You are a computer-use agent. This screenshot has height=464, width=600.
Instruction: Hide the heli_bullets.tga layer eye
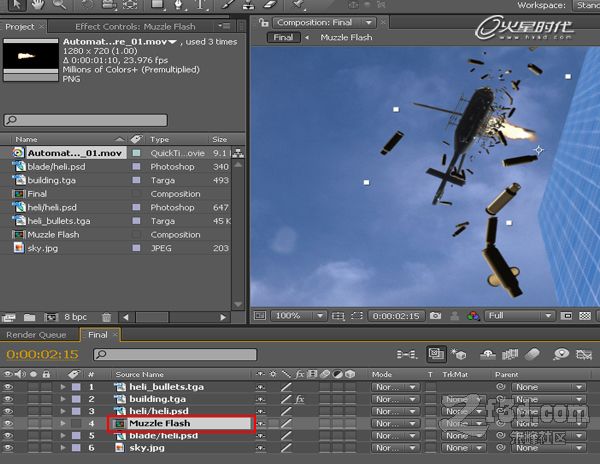pos(8,387)
